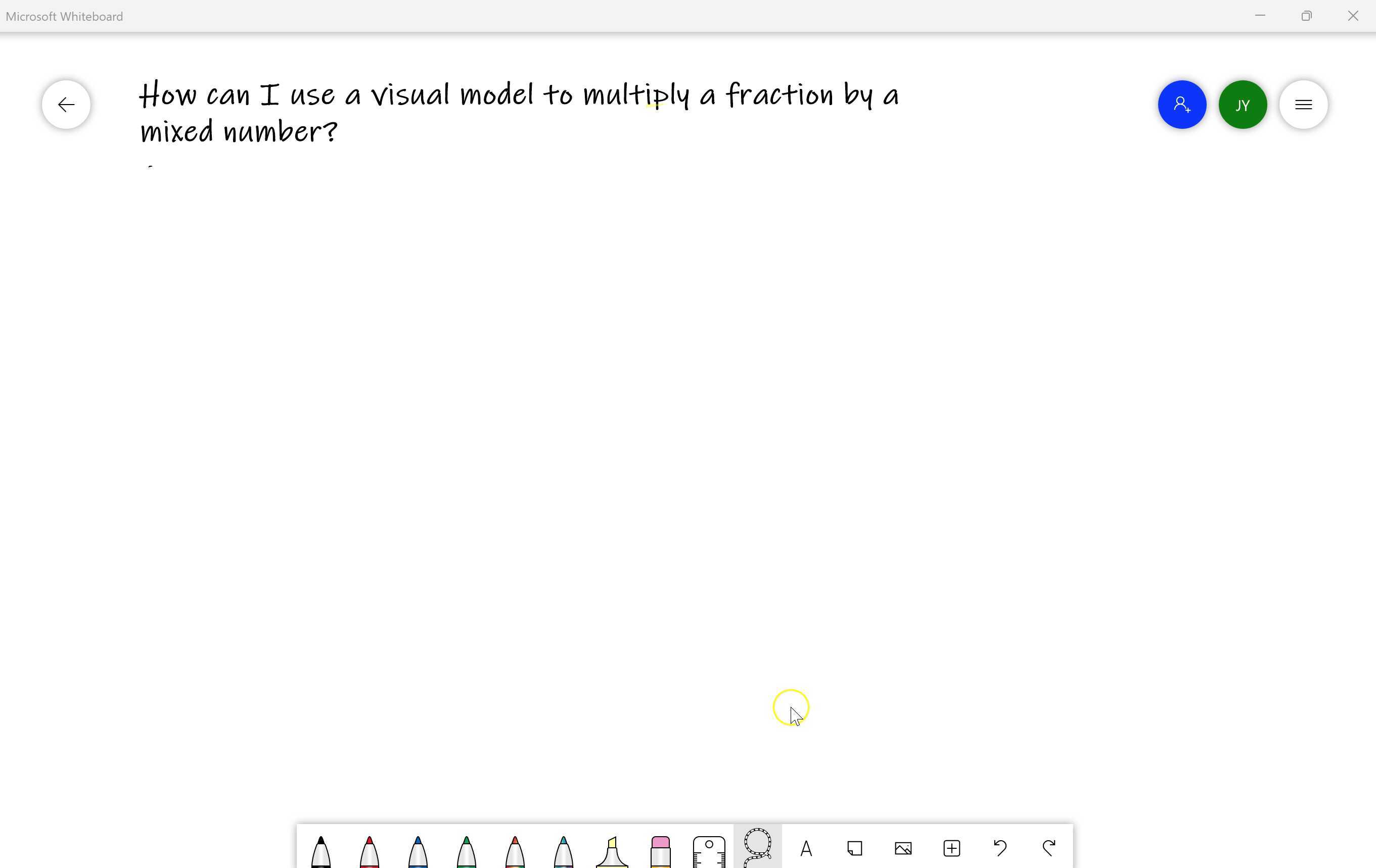Navigate back to the board gallery
Image resolution: width=1376 pixels, height=868 pixels.
click(x=66, y=105)
